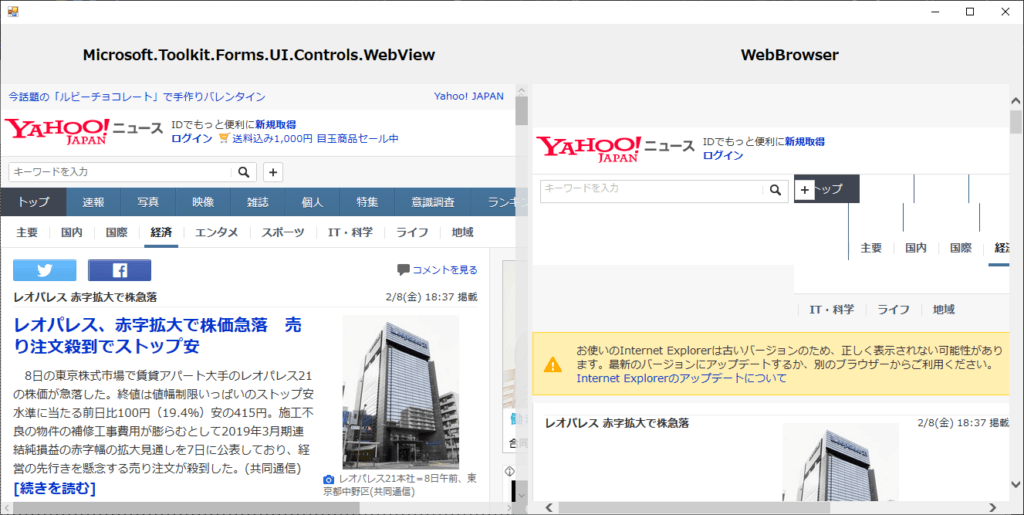The image size is (1024, 515).
Task: Click WebBrowser scroll left arrow
Action: pyautogui.click(x=549, y=508)
